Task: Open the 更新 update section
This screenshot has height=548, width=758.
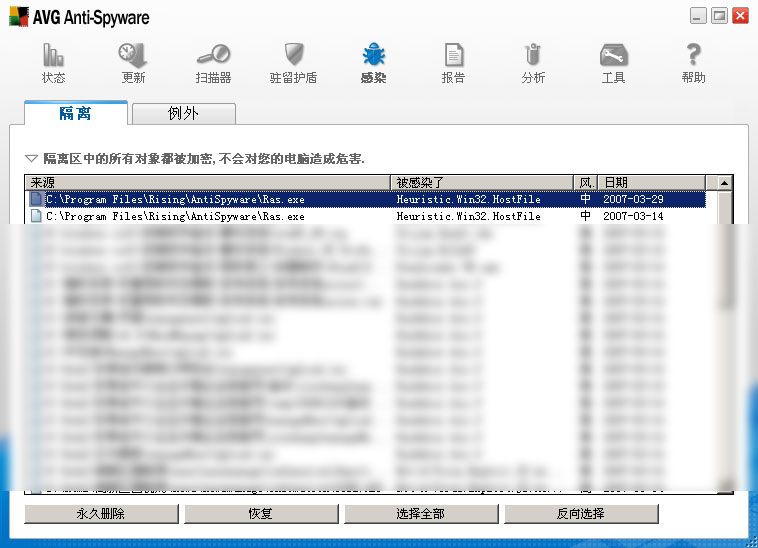Action: 133,63
